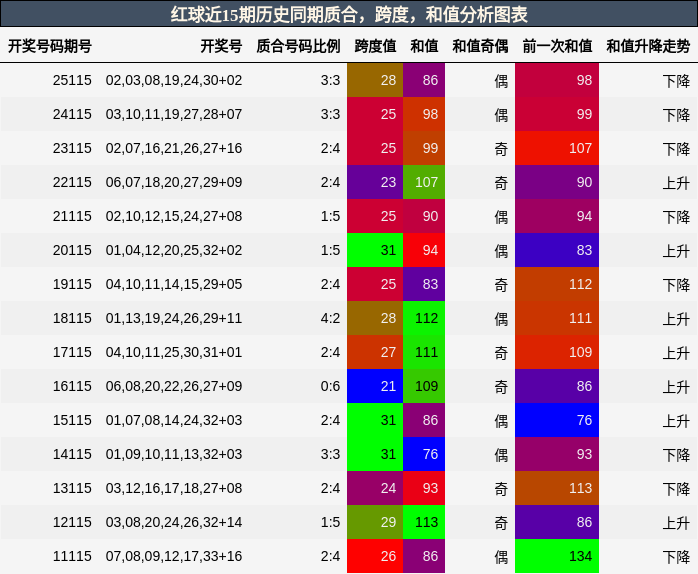The width and height of the screenshot is (698, 574).
Task: Click draw numbers 01,04,12,20,25,32+02
Action: [x=174, y=250]
